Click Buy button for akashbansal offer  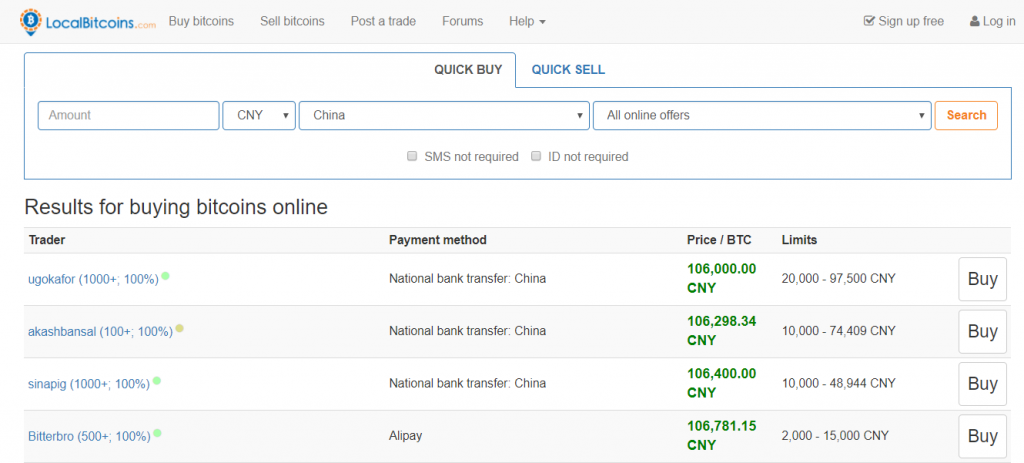coord(982,332)
